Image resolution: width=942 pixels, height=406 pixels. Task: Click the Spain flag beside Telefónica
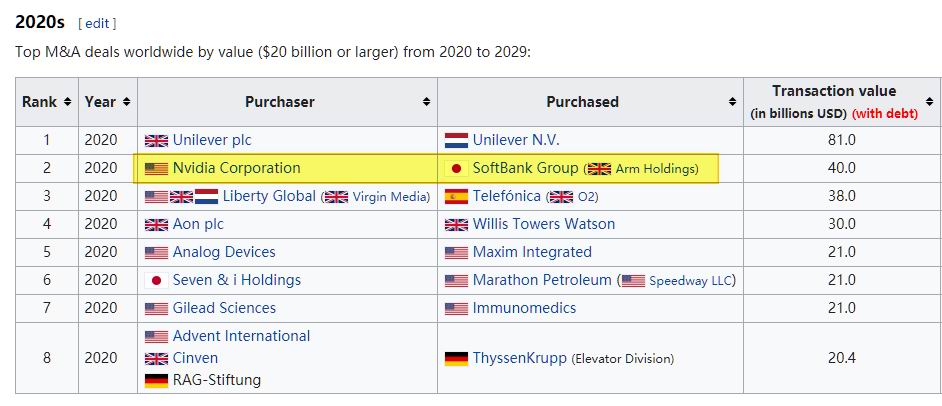456,197
